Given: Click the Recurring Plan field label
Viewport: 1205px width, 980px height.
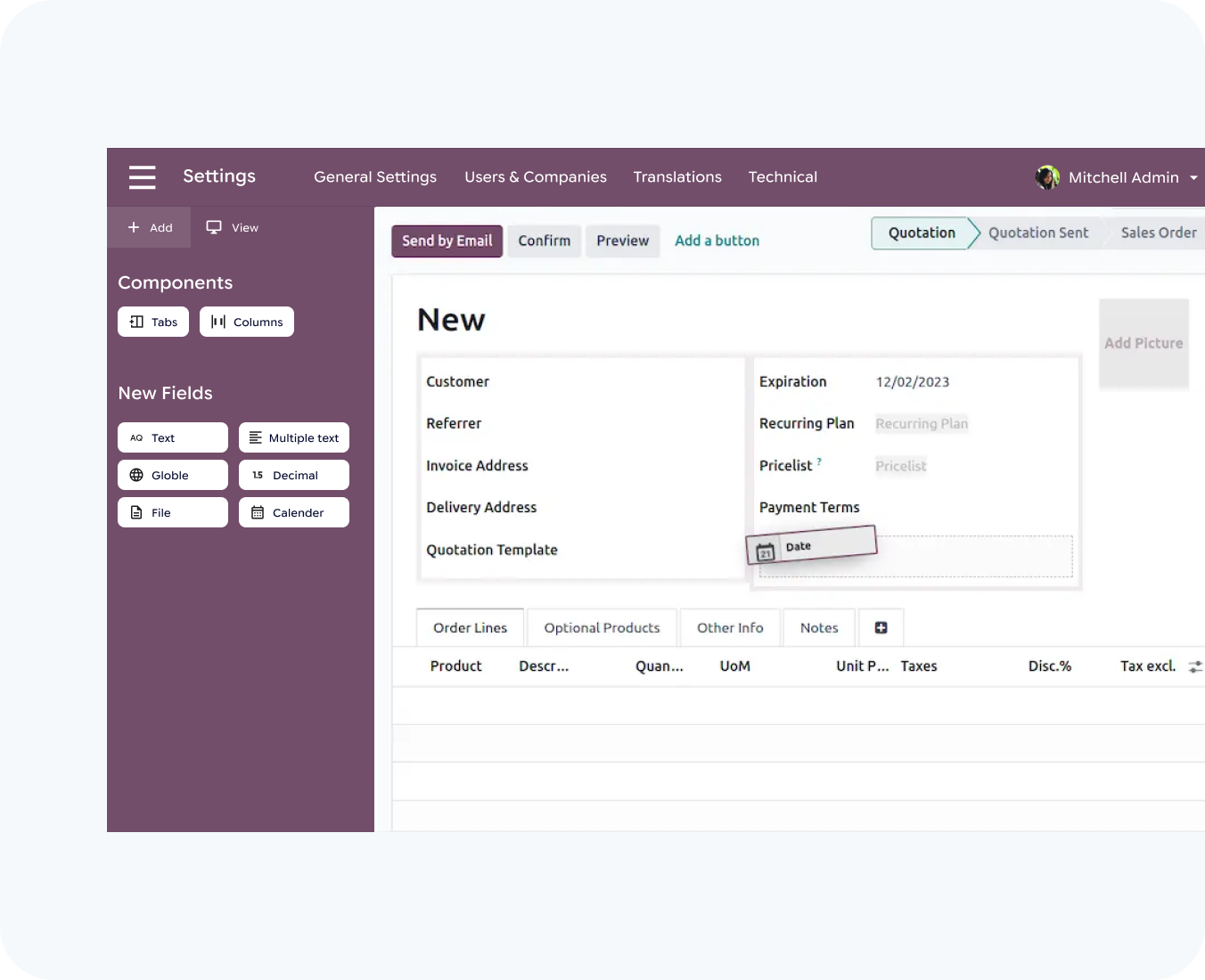Looking at the screenshot, I should click(807, 423).
